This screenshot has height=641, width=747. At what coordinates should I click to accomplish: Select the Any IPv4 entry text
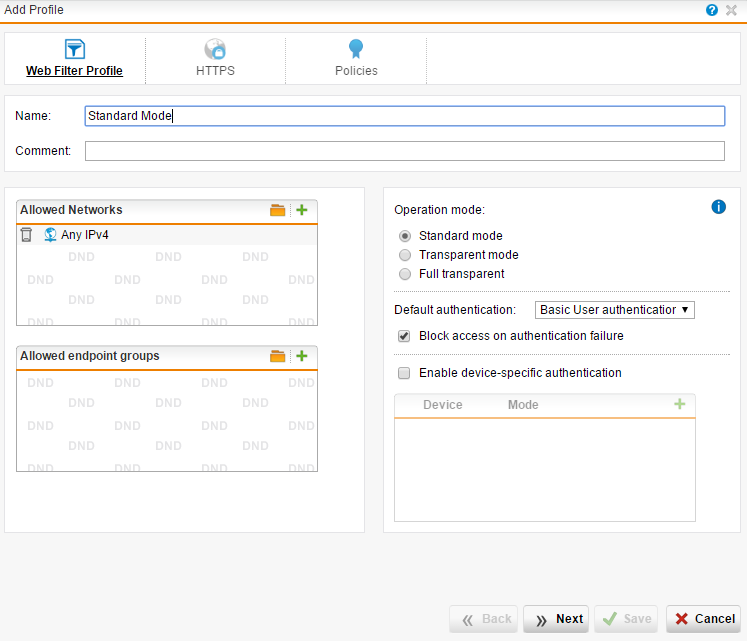coord(85,235)
